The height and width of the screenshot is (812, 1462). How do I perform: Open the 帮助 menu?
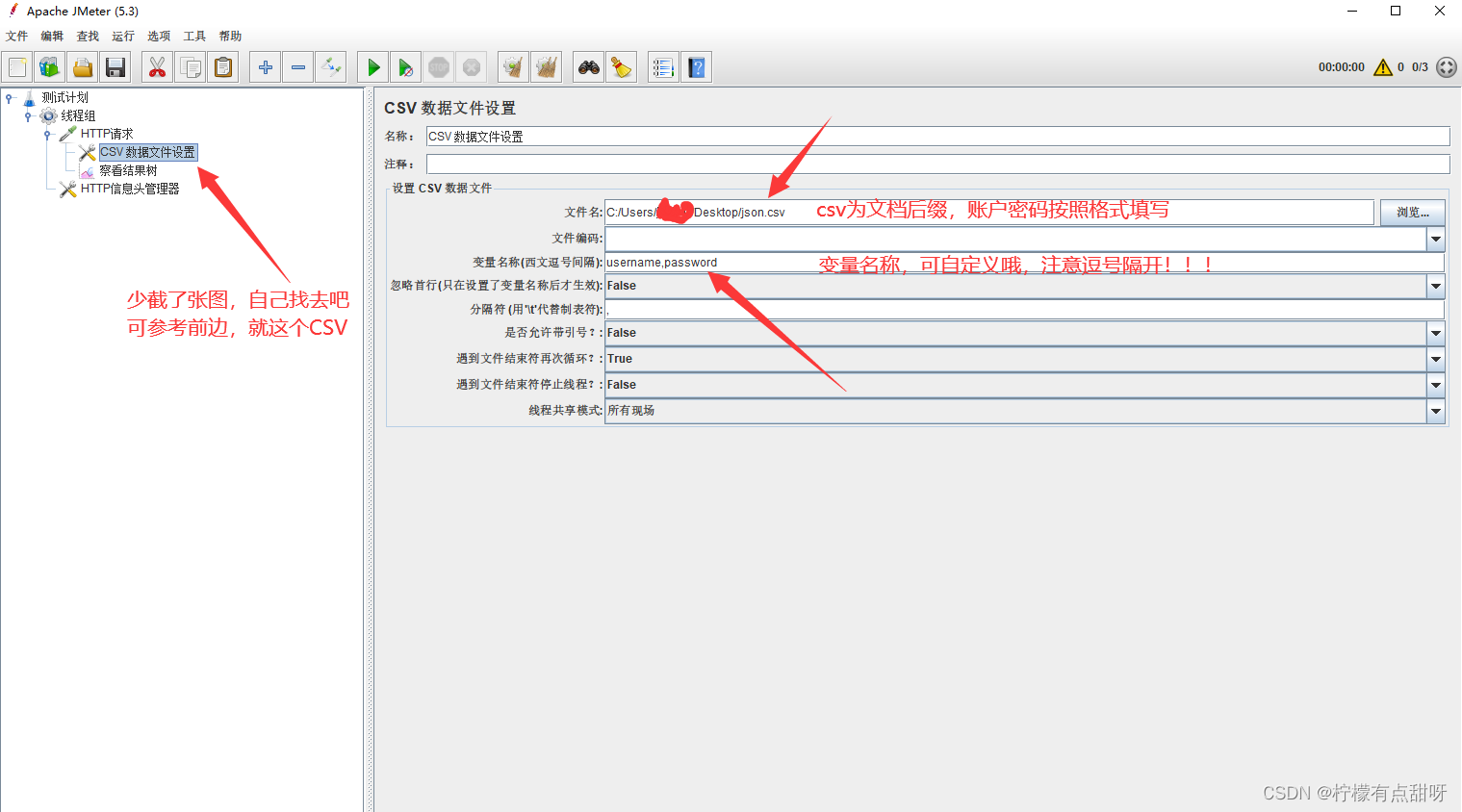(x=230, y=37)
